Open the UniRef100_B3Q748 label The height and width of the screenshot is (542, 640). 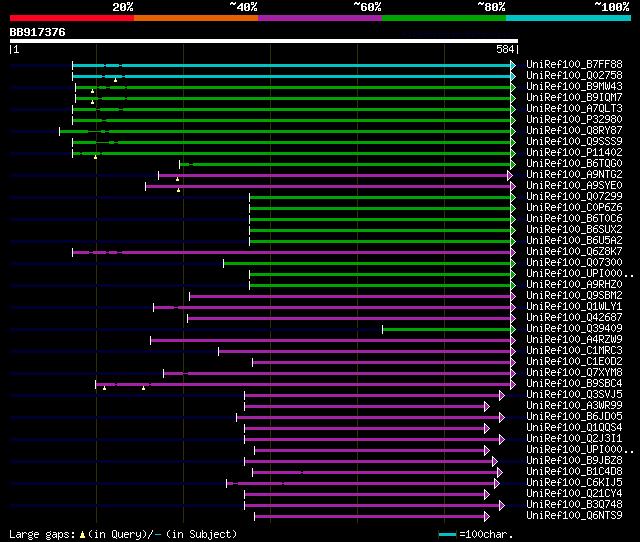click(x=574, y=505)
